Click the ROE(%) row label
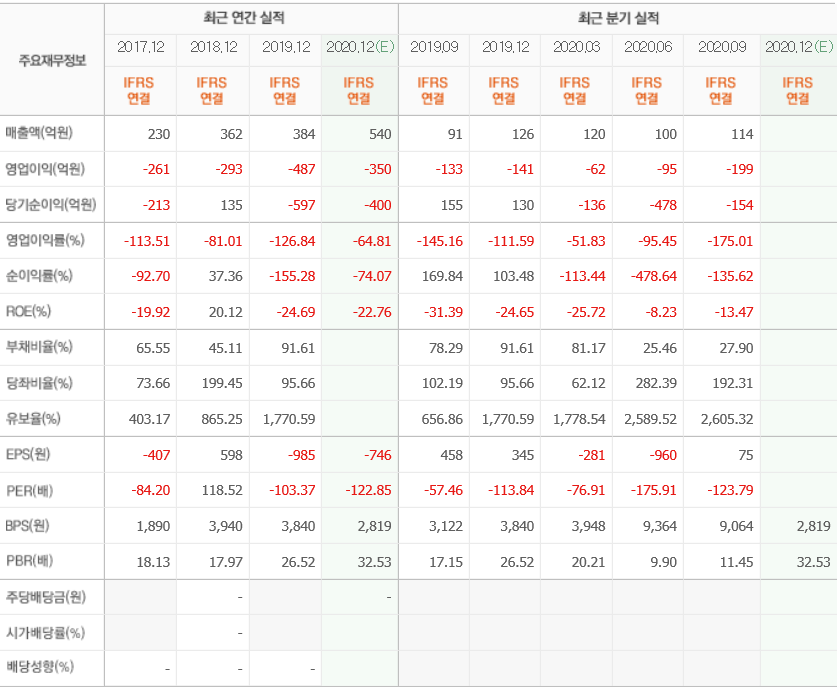This screenshot has width=839, height=689. click(x=28, y=311)
